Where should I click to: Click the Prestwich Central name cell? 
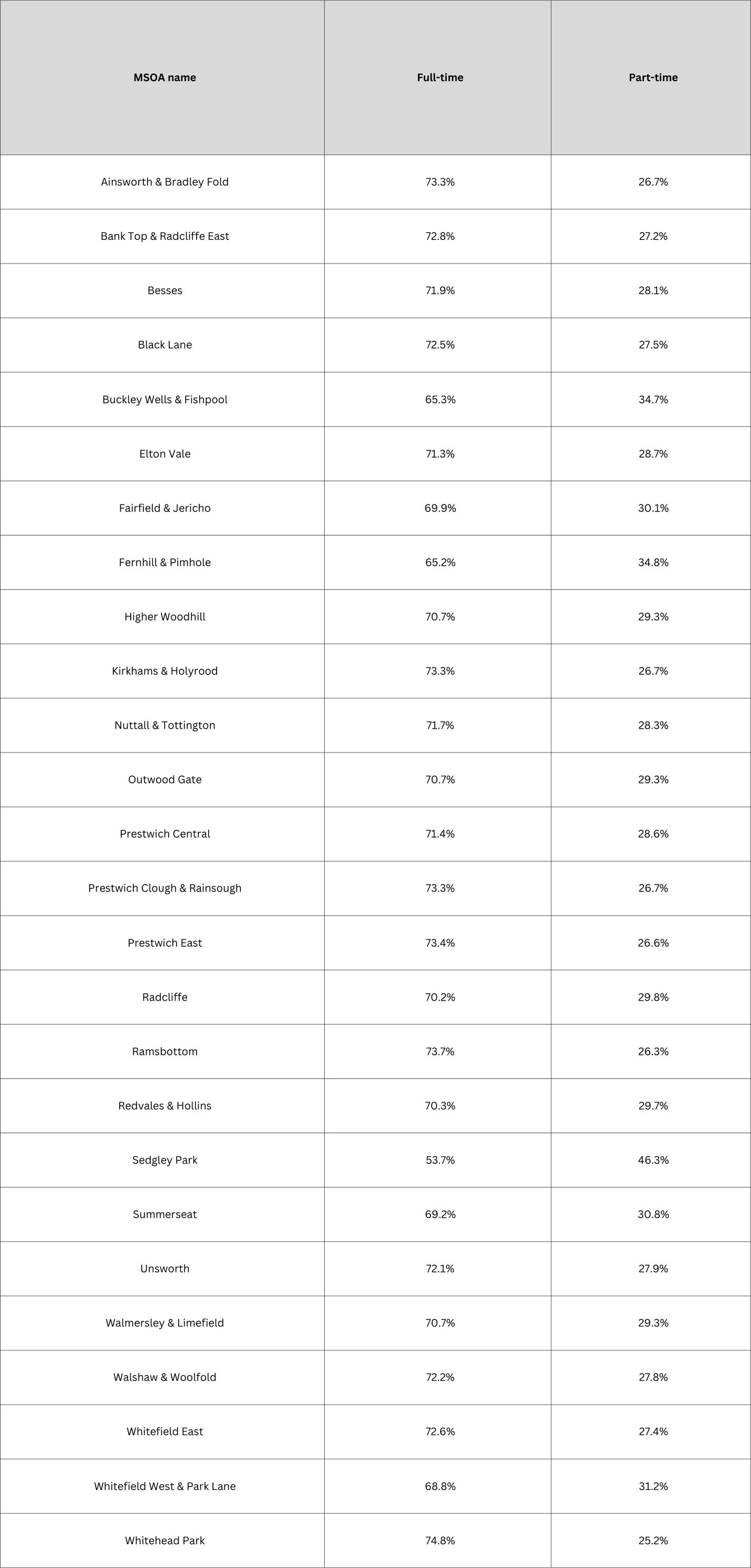click(165, 834)
